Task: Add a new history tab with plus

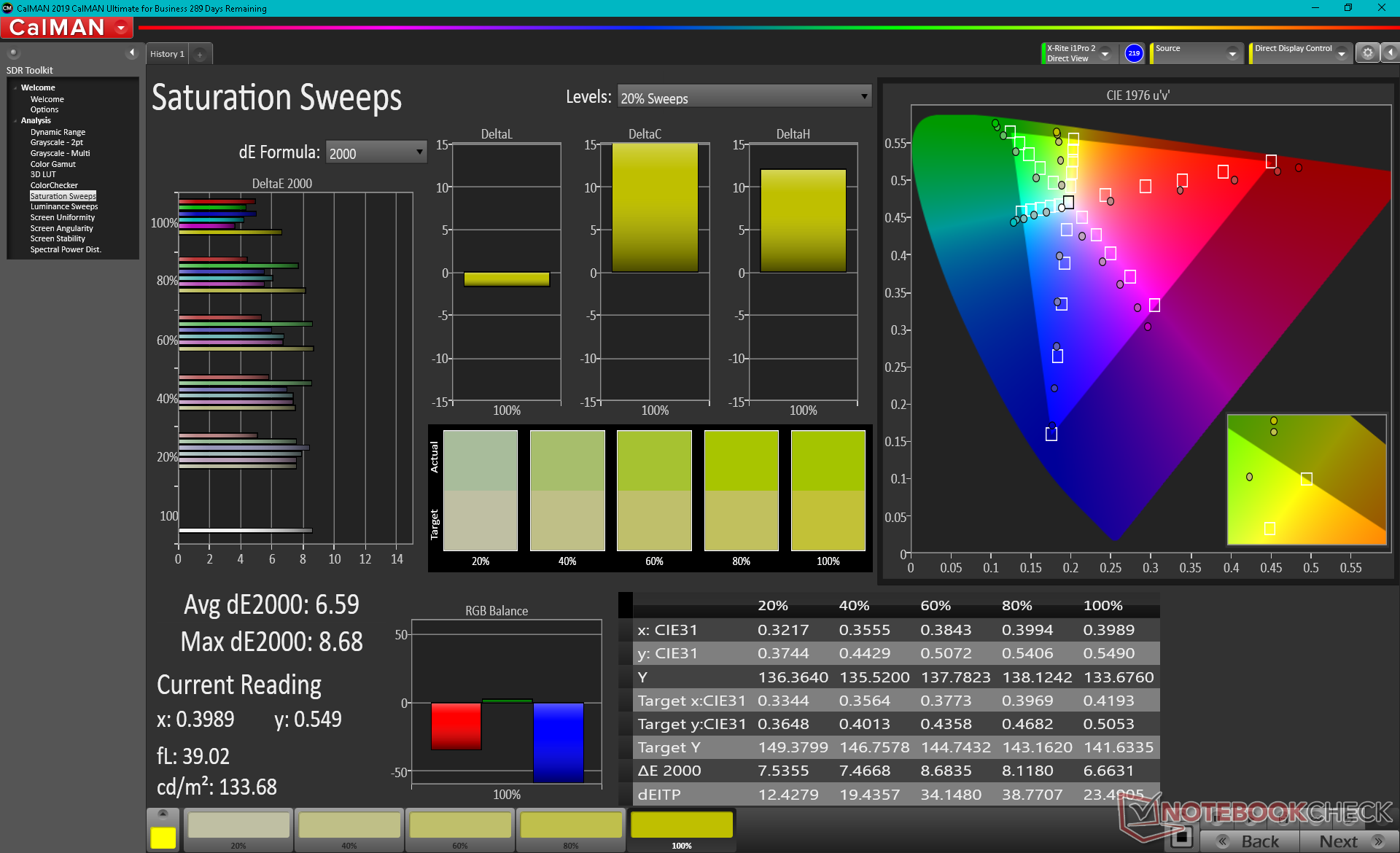Action: pyautogui.click(x=200, y=55)
